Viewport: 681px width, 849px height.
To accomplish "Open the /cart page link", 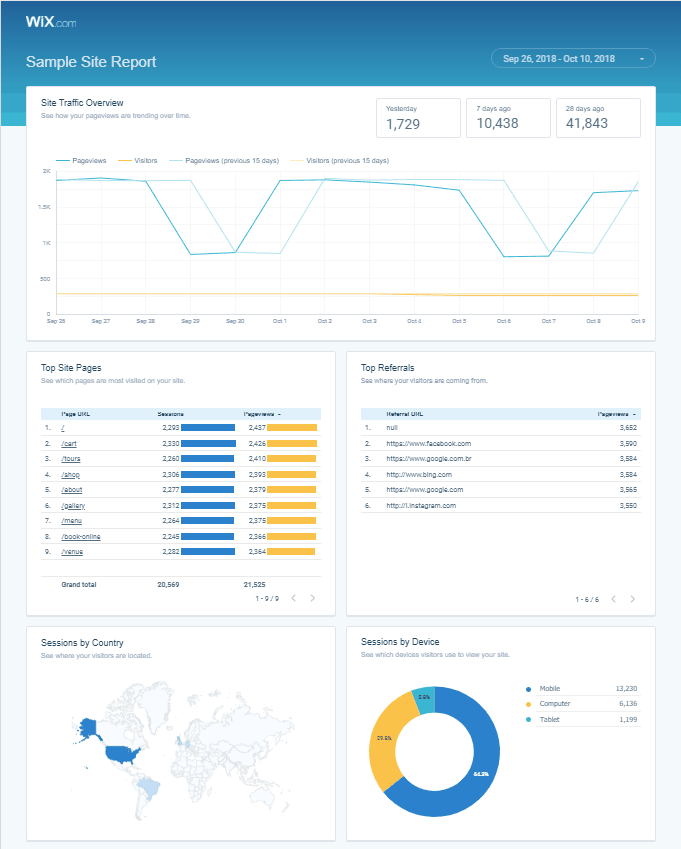I will (69, 443).
